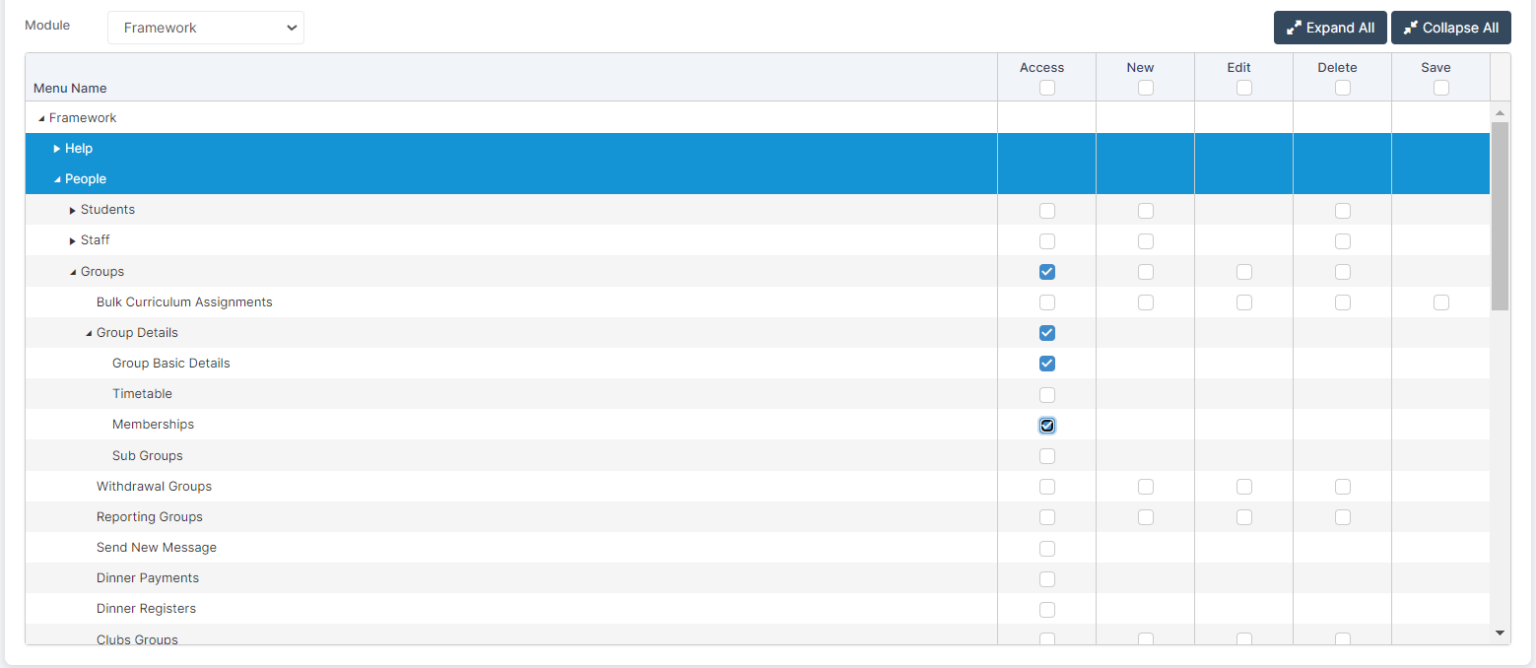1536x668 pixels.
Task: Uncheck Access for Memberships row
Action: coord(1047,425)
